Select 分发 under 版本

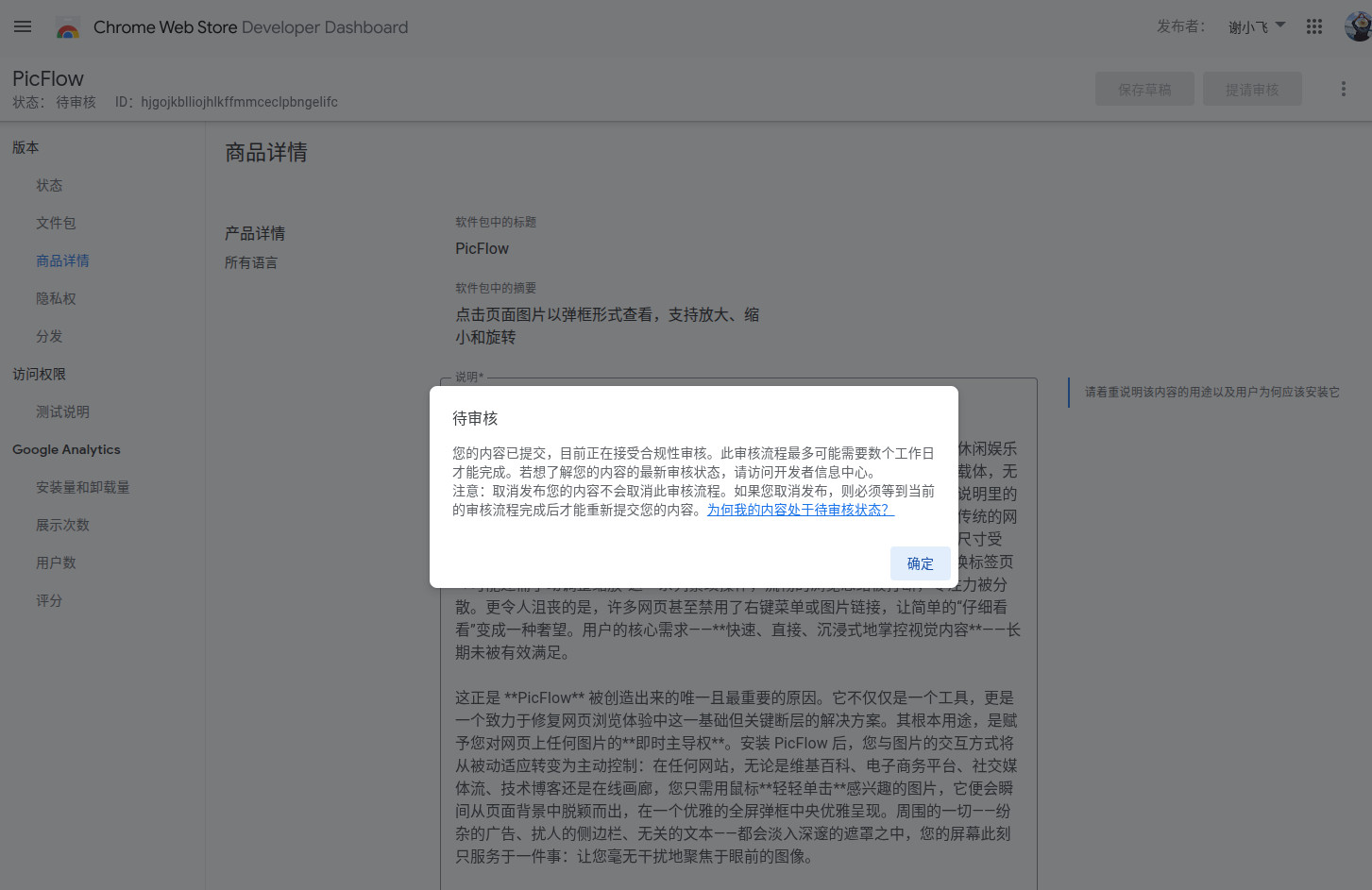click(49, 336)
